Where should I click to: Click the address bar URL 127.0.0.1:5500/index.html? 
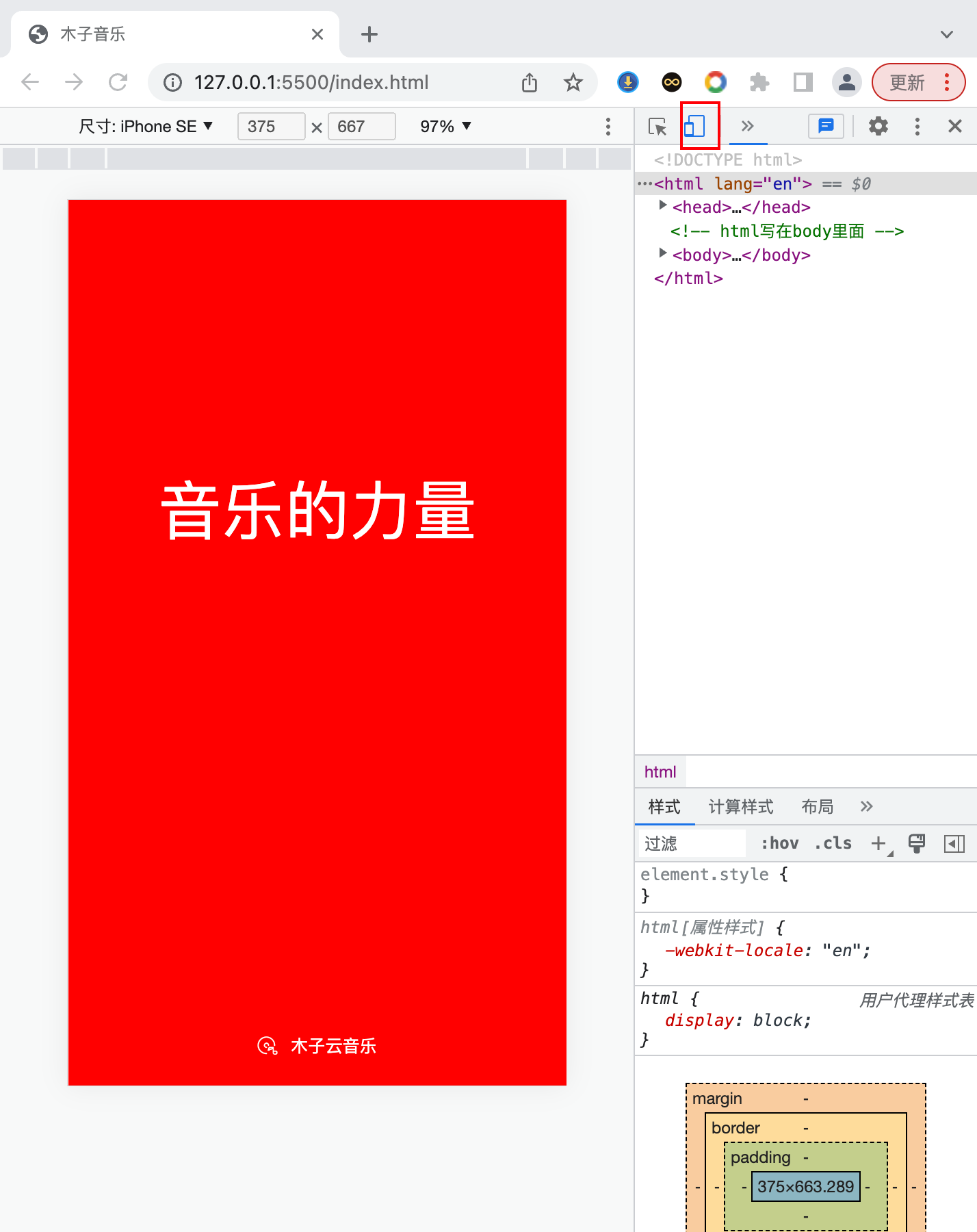coord(311,83)
